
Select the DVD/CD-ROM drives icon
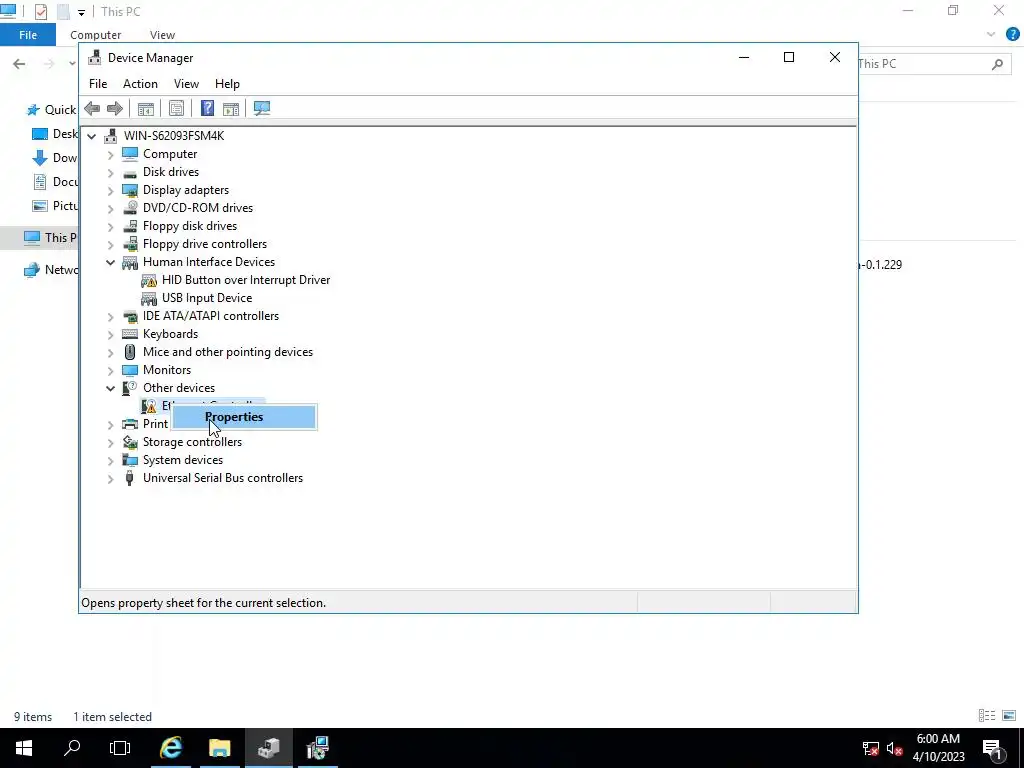(x=130, y=208)
